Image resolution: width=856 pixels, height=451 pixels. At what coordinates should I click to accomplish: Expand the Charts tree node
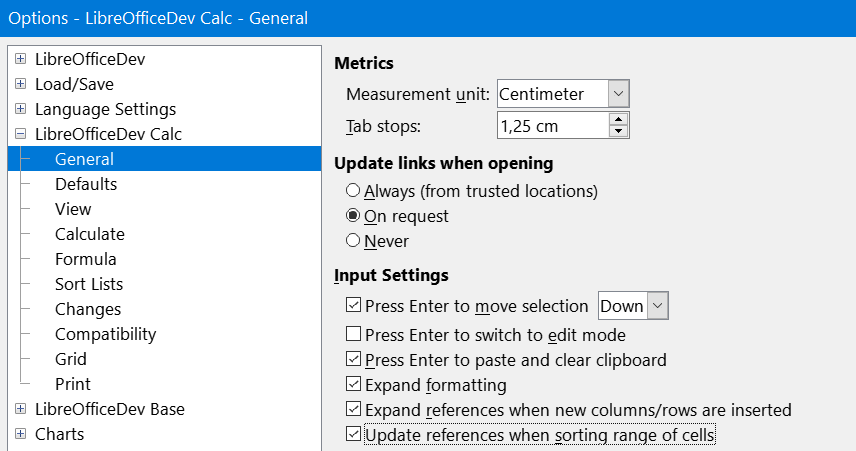point(20,434)
